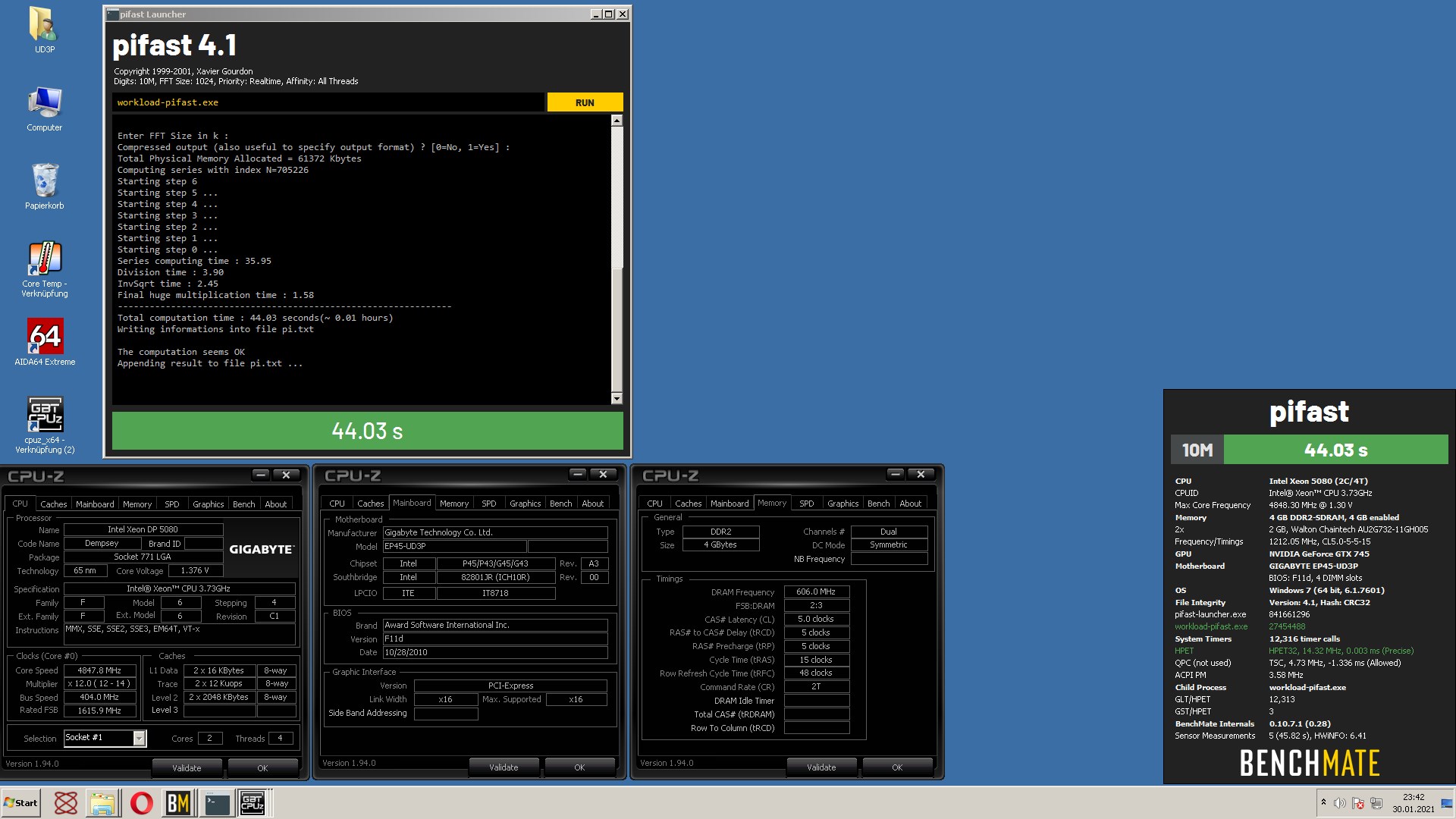The height and width of the screenshot is (819, 1456).
Task: Open the Computer desktop icon
Action: point(44,108)
